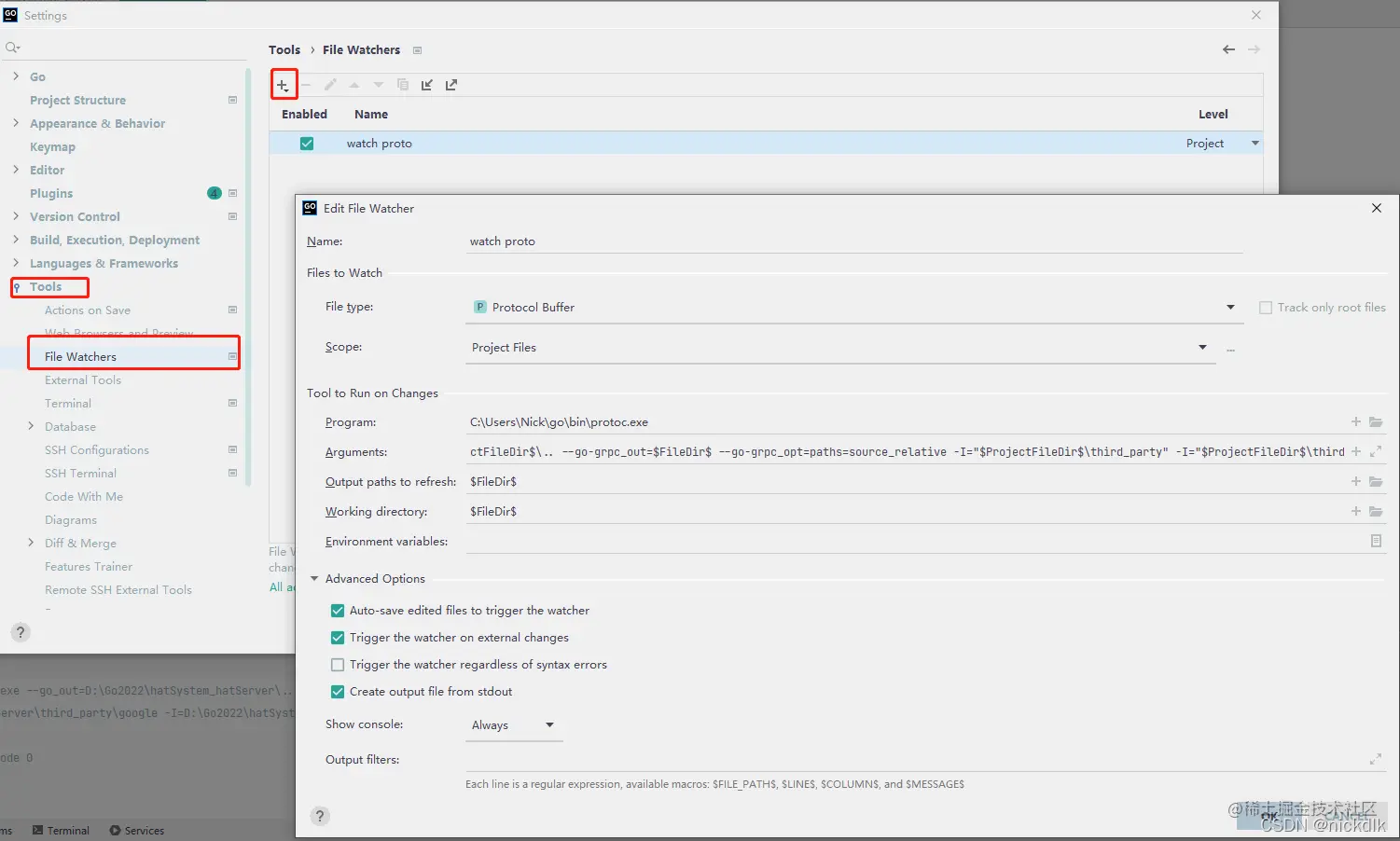Add a new file watcher with plus icon
Screen dimensions: 1400x841
pyautogui.click(x=283, y=85)
